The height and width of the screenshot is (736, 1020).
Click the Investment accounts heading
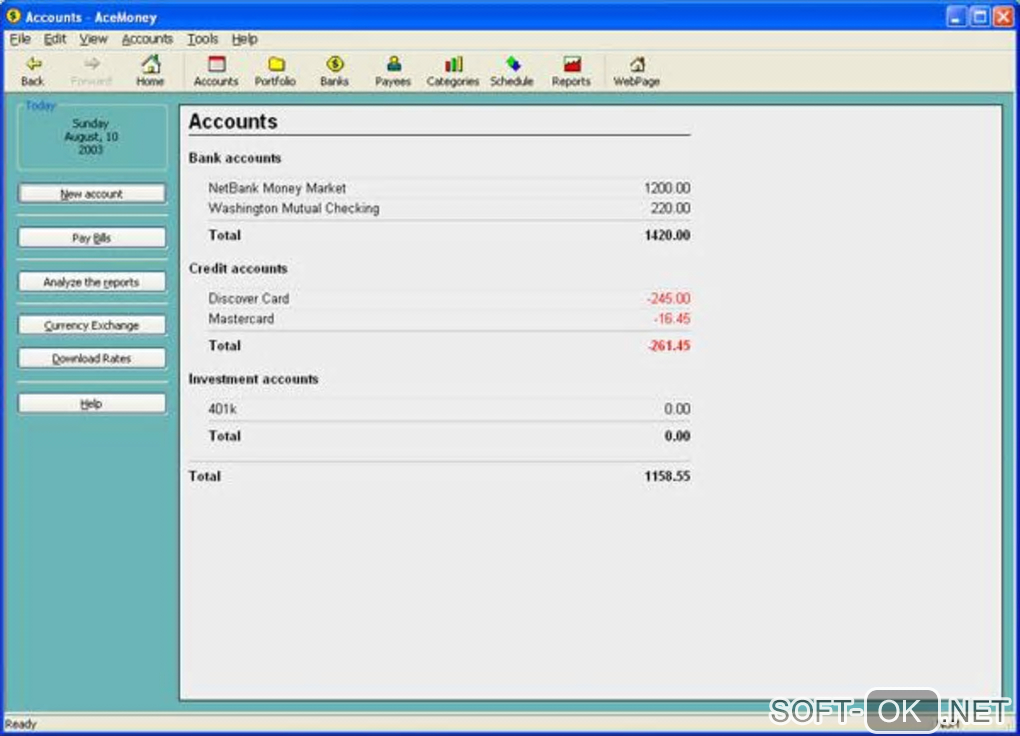click(x=254, y=379)
